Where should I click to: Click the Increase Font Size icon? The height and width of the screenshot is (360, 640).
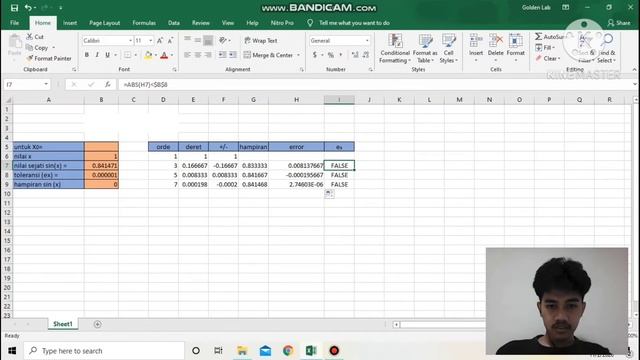tap(160, 40)
